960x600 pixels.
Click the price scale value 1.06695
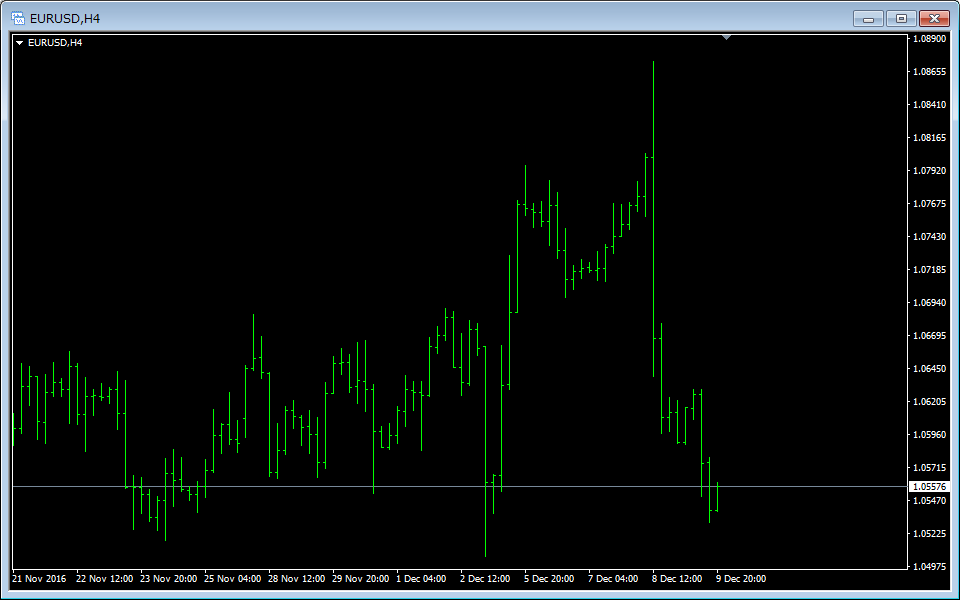pos(929,336)
